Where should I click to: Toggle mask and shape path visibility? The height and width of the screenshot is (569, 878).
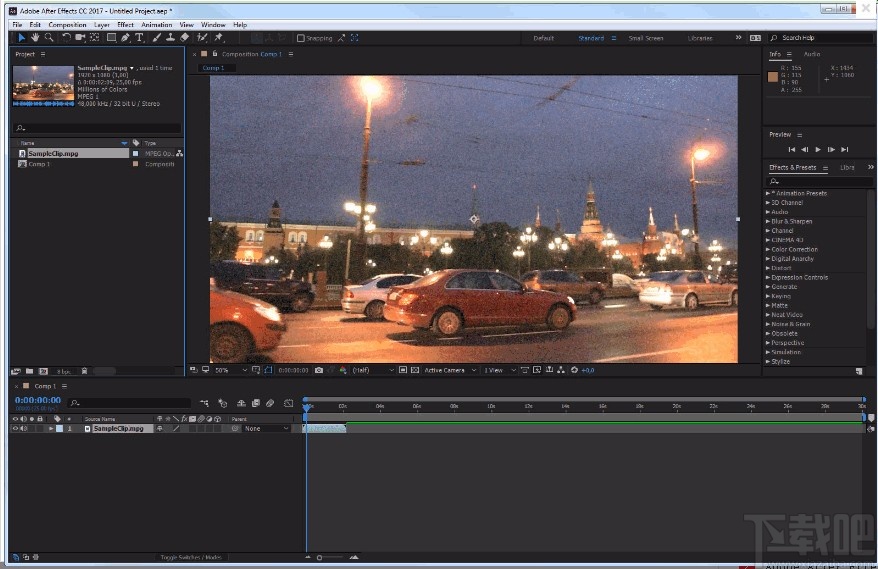(x=268, y=370)
